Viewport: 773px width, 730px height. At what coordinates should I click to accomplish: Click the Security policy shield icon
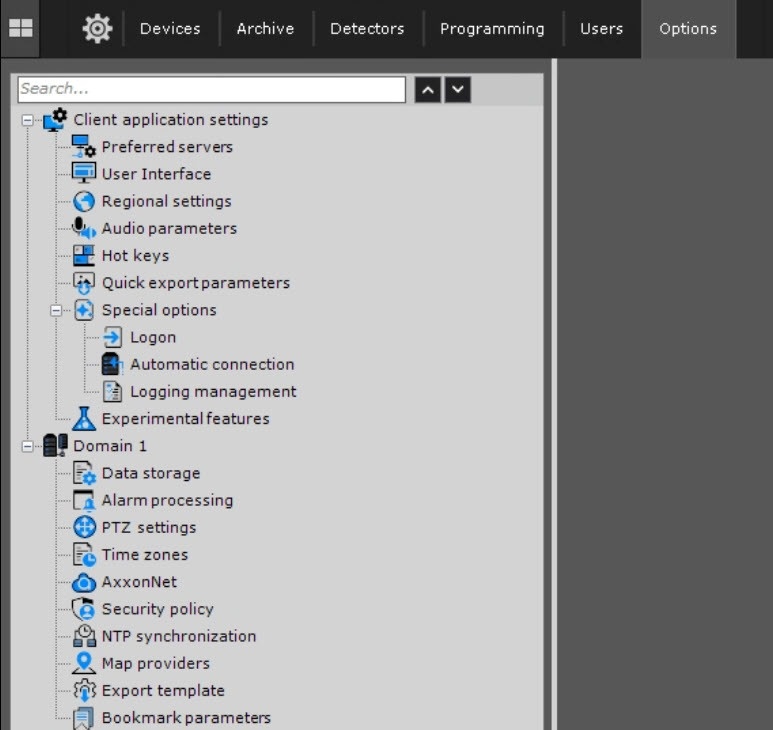click(83, 609)
